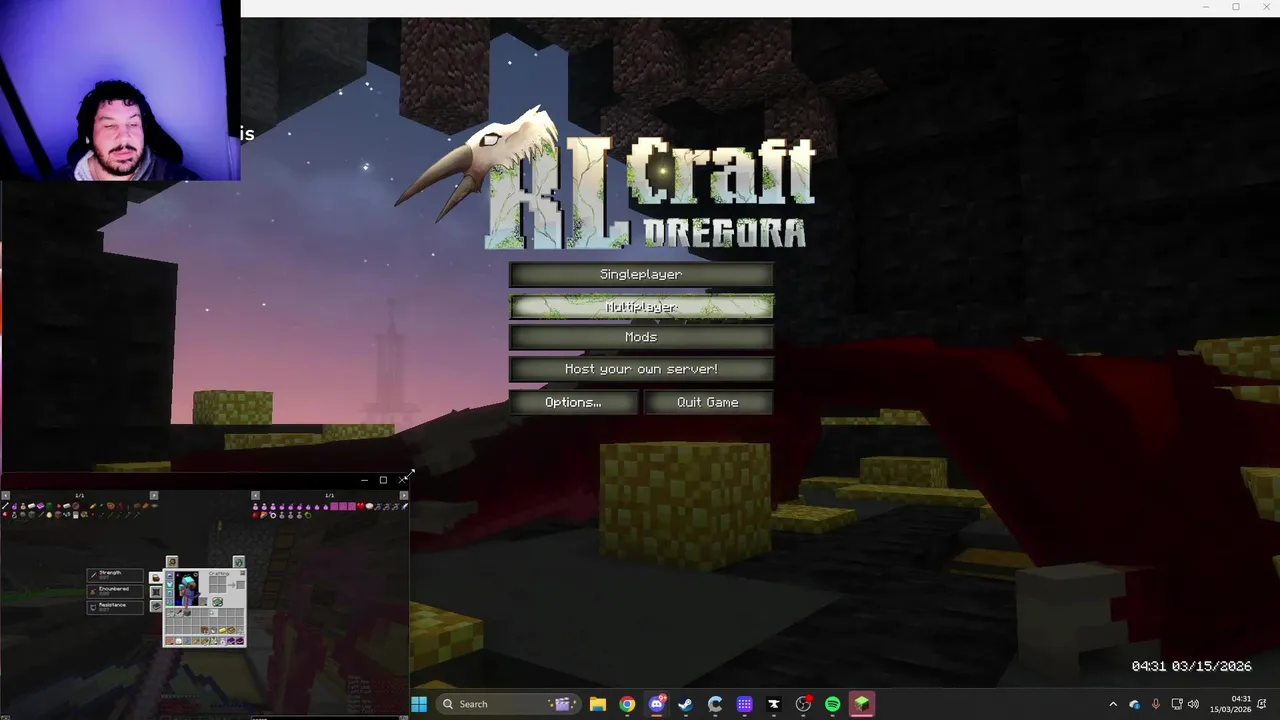Open the volume tray icon
Screen dimensions: 1280x720
(1193, 704)
